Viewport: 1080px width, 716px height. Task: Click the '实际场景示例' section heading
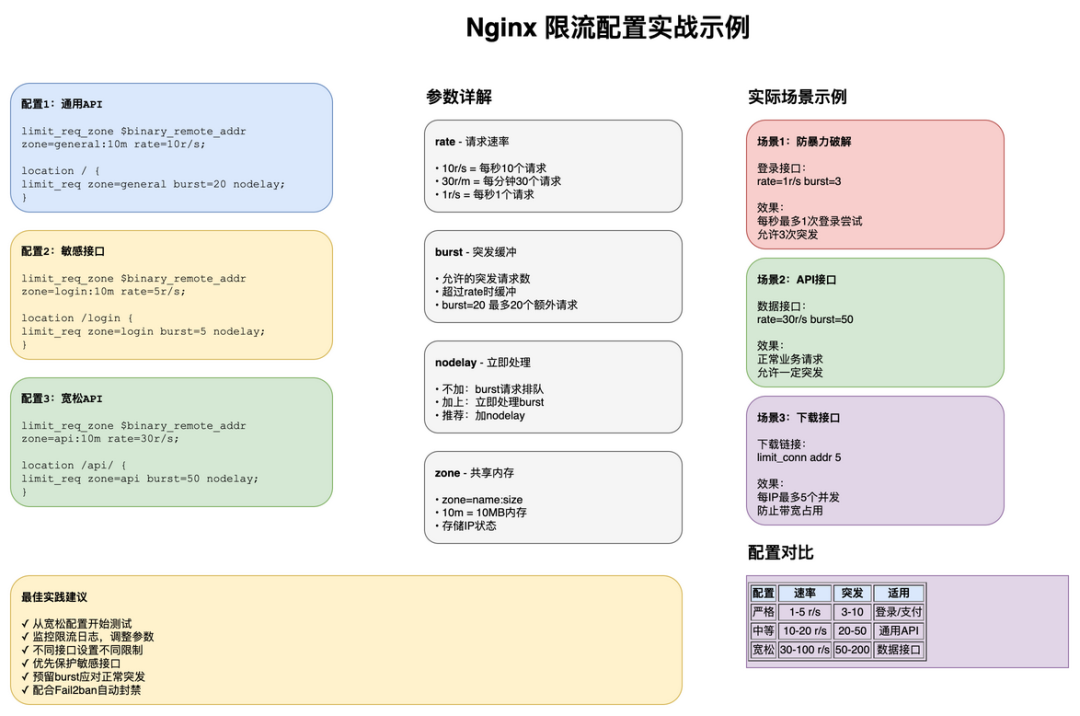pyautogui.click(x=797, y=97)
